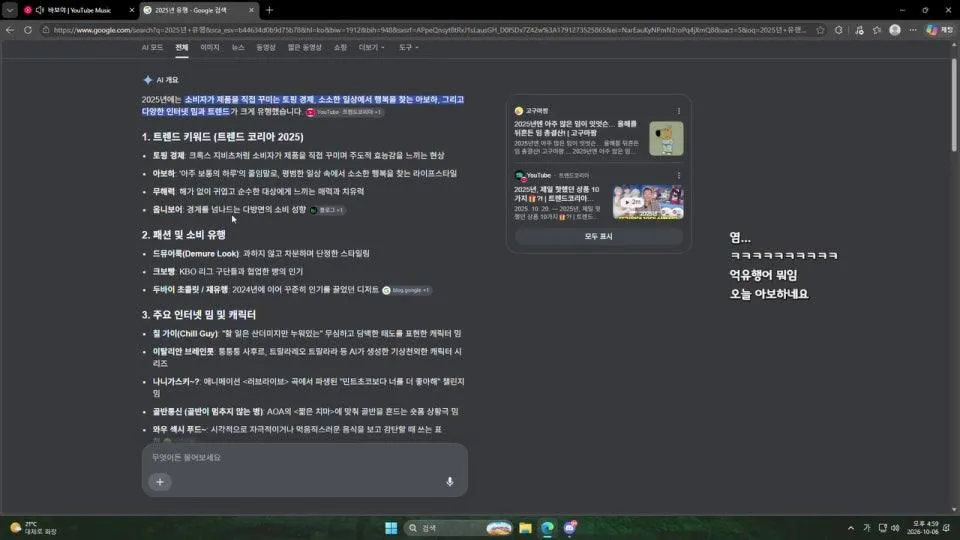Open the 블로그 source chip after 옴니보어
960x540 pixels.
(328, 210)
